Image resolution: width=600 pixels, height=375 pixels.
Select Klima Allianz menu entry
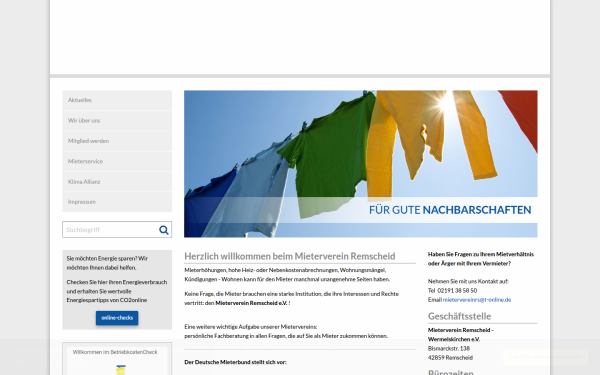click(x=117, y=182)
